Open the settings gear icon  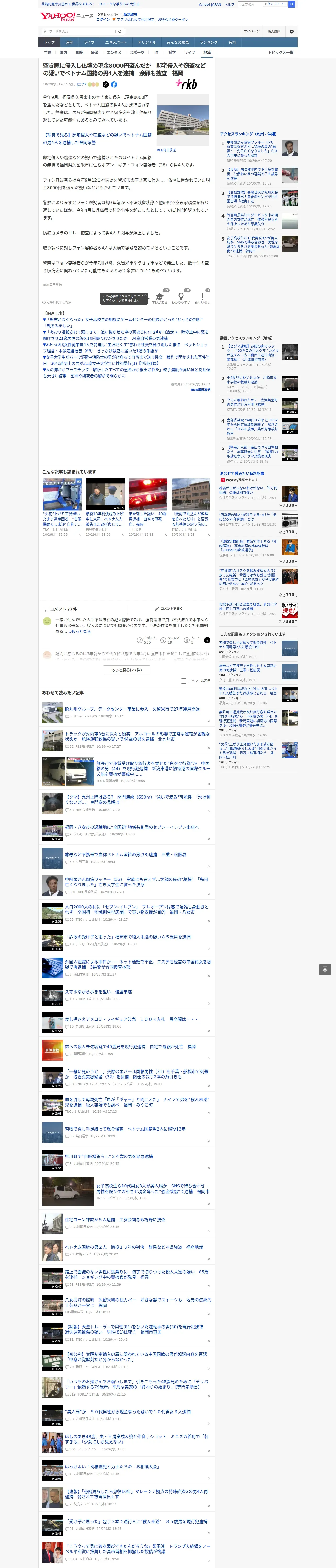292,32
